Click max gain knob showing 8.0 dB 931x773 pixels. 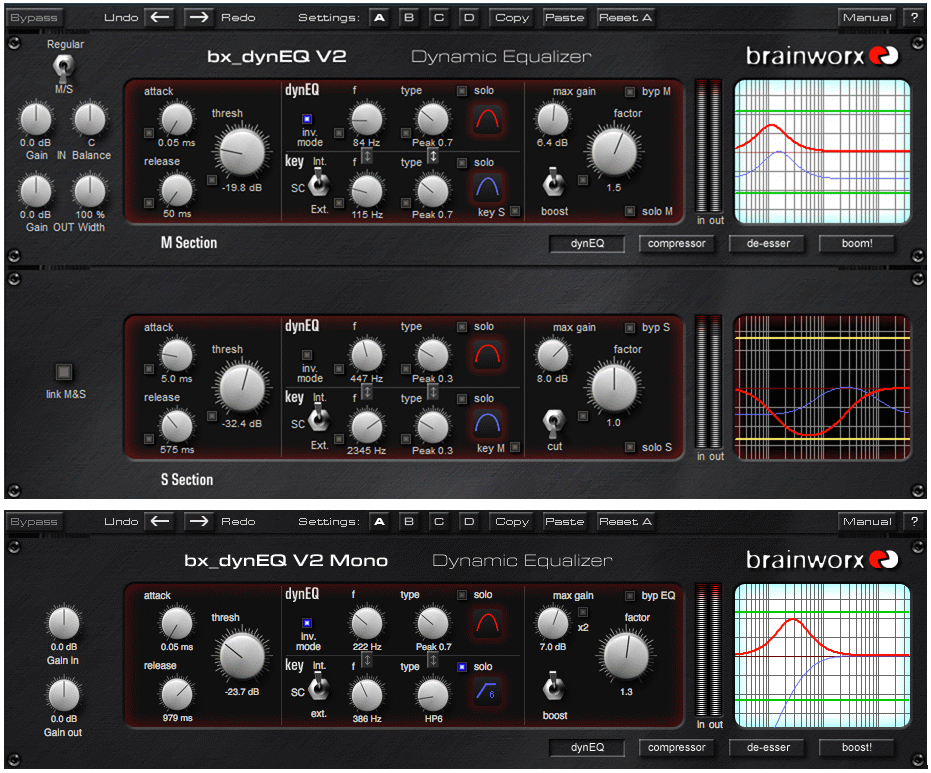553,355
